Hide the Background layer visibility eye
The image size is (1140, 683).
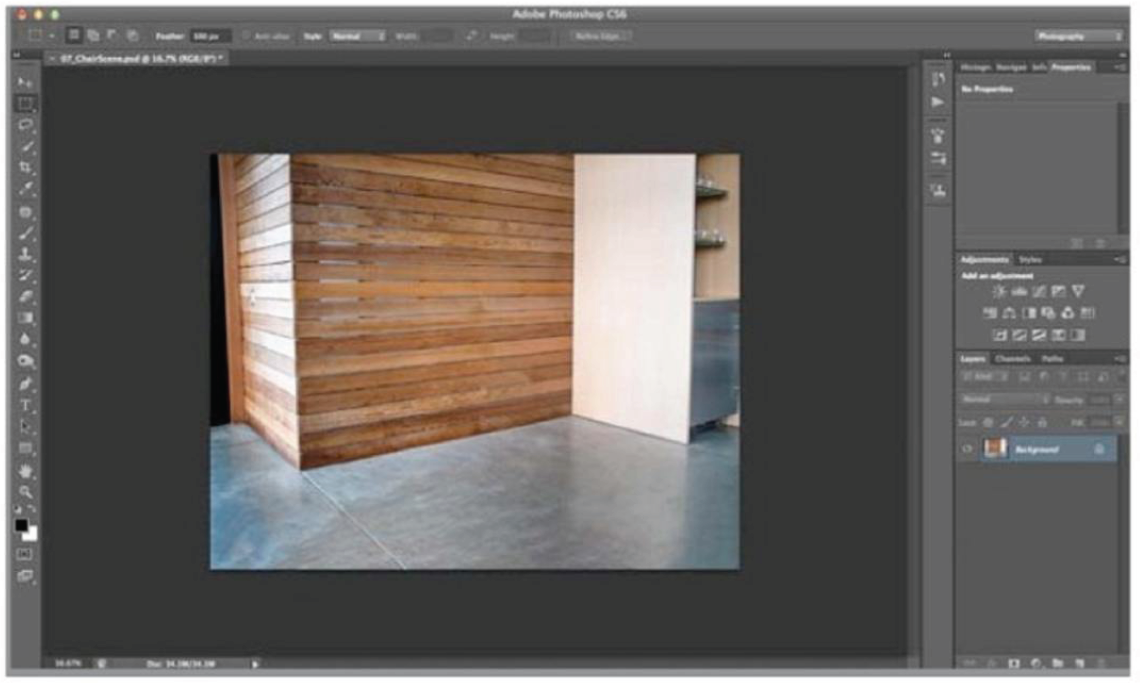click(967, 450)
